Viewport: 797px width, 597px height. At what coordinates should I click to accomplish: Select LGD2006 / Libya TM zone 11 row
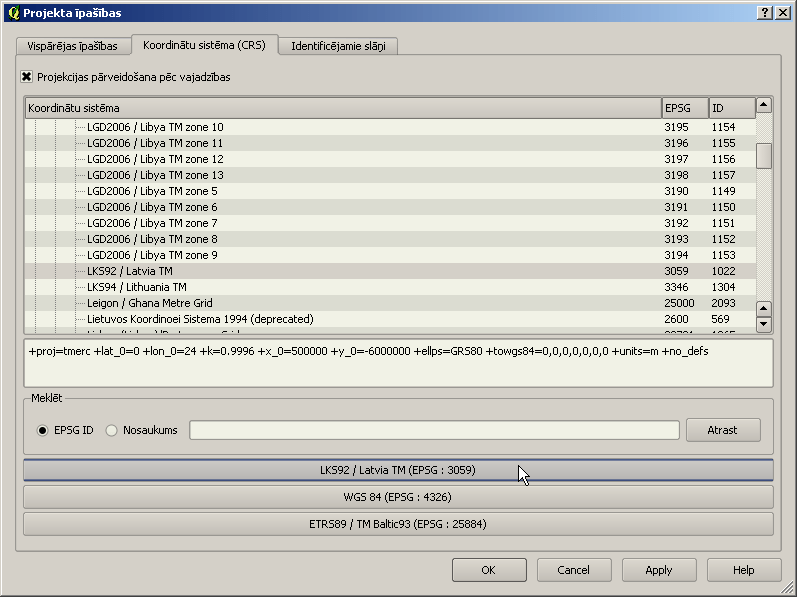(x=390, y=143)
